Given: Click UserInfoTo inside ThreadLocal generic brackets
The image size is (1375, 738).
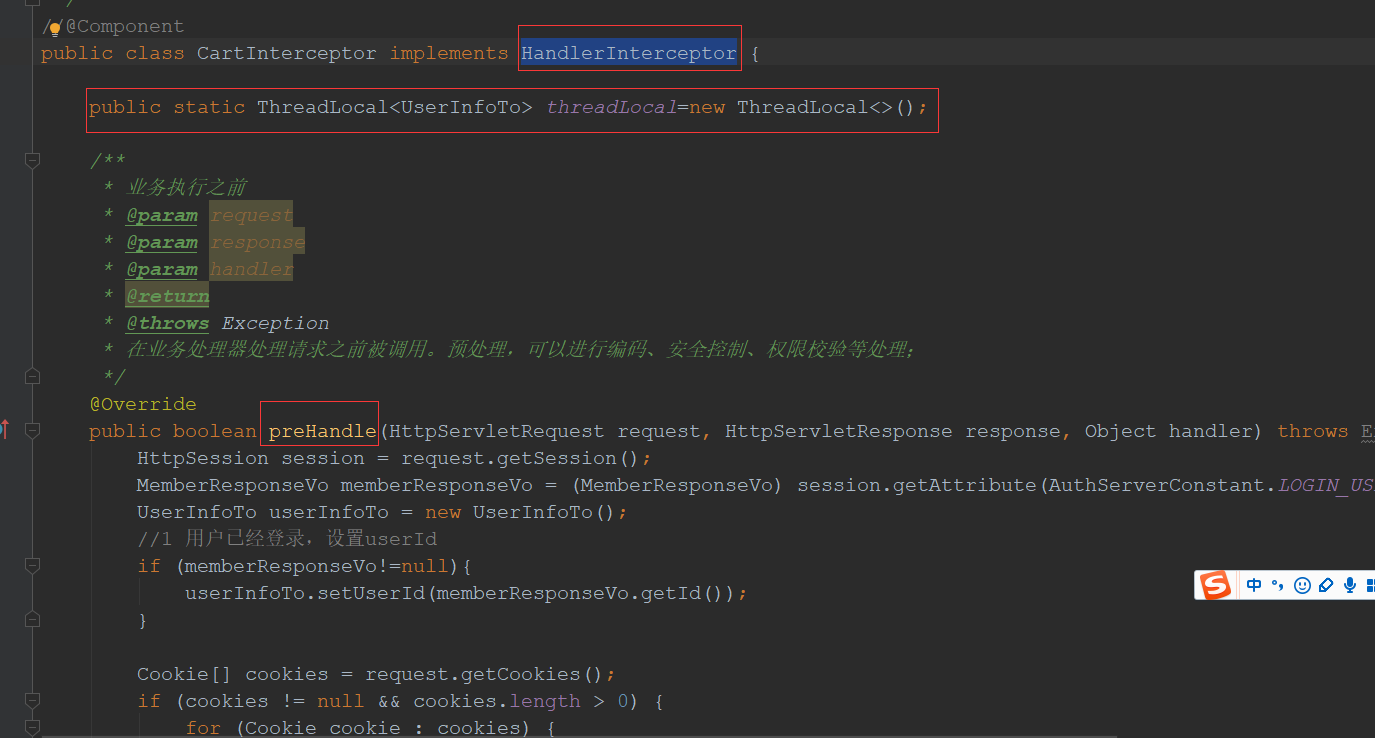Looking at the screenshot, I should [461, 107].
